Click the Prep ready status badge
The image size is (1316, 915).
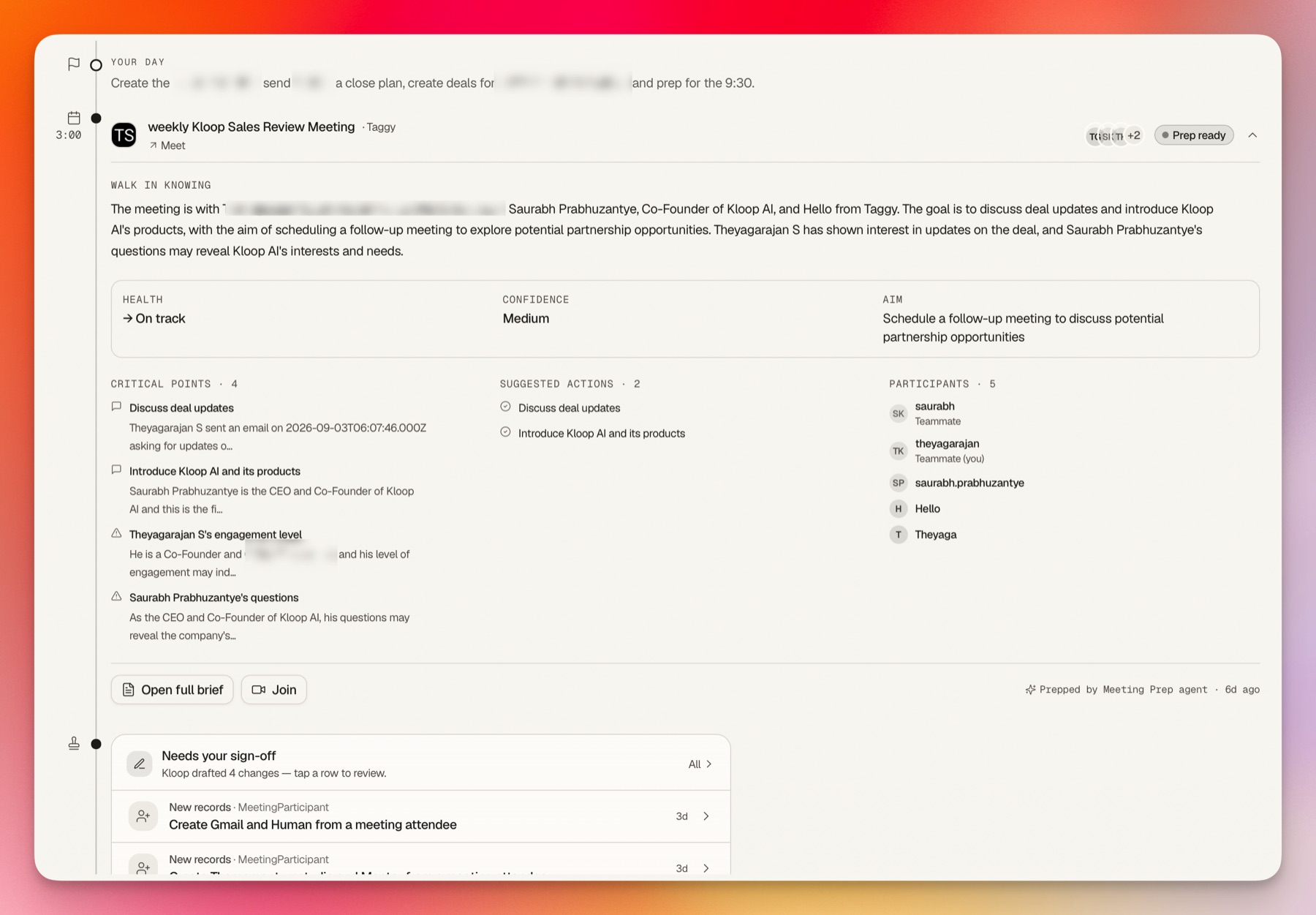pos(1194,135)
